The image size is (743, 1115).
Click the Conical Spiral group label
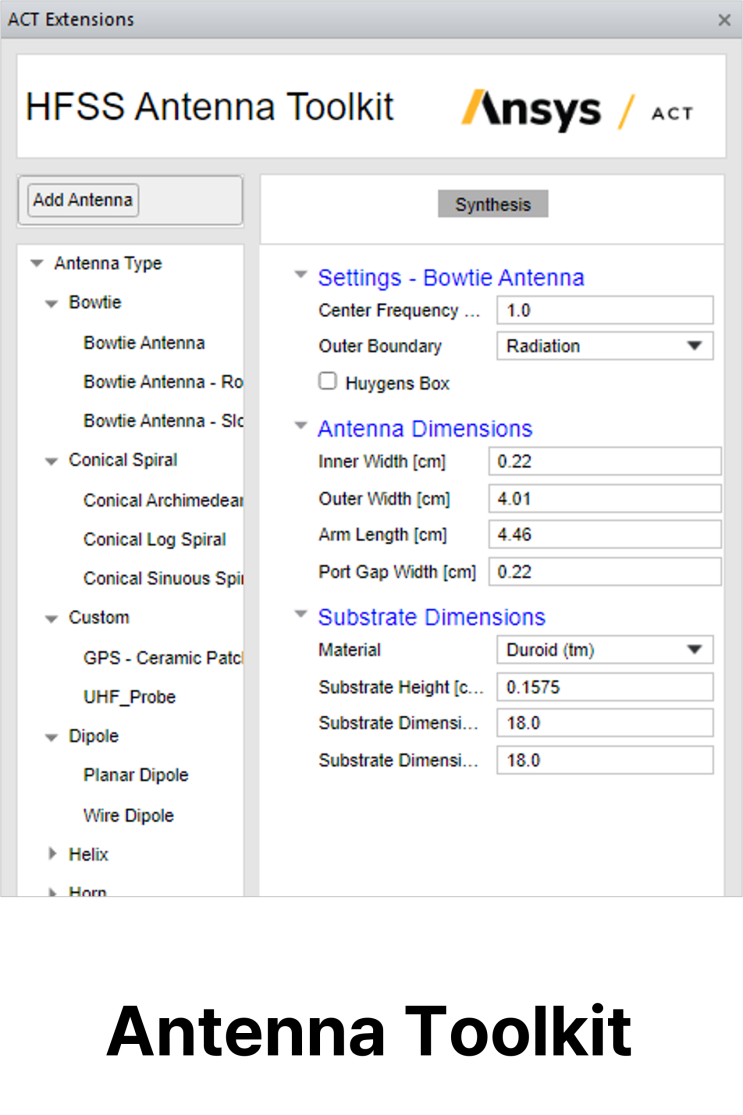pos(123,460)
